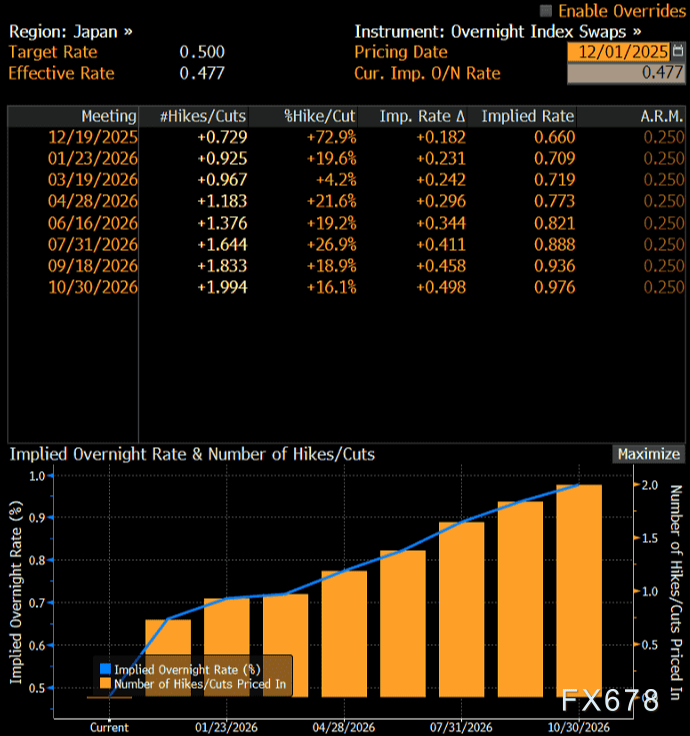Click the Implied Rate column header
This screenshot has width=690, height=736.
[x=528, y=116]
